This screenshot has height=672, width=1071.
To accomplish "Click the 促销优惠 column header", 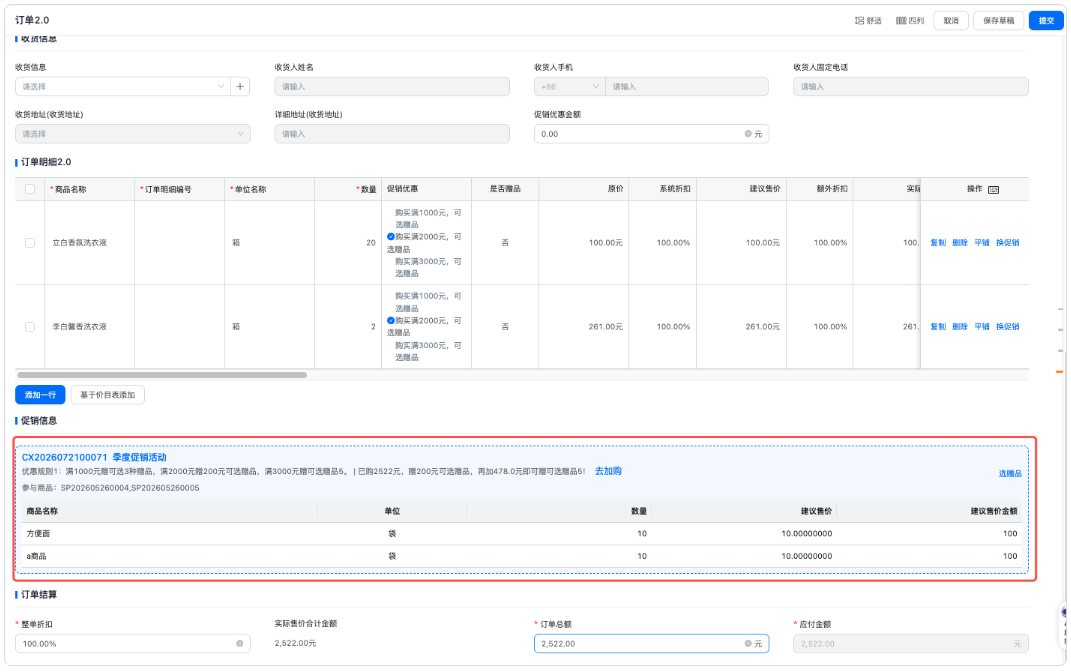I will pyautogui.click(x=426, y=189).
